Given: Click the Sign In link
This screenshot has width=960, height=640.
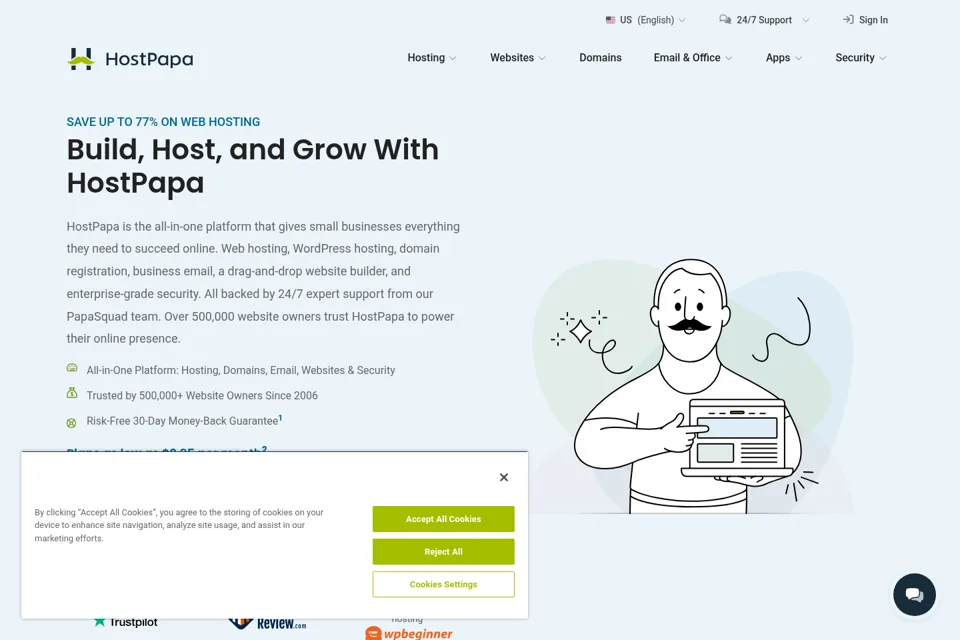Looking at the screenshot, I should click(x=865, y=20).
